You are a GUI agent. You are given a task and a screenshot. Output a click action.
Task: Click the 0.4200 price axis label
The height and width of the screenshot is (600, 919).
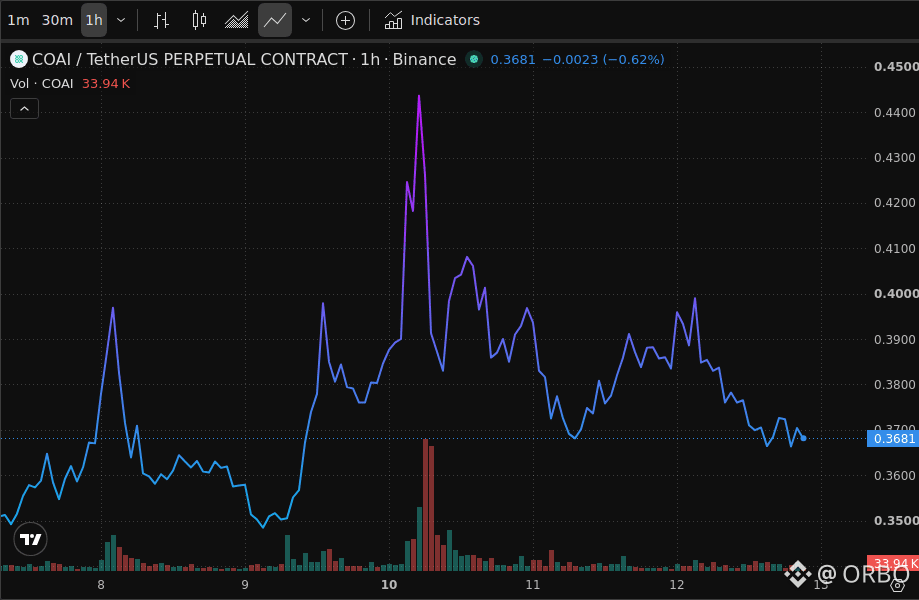pyautogui.click(x=894, y=203)
